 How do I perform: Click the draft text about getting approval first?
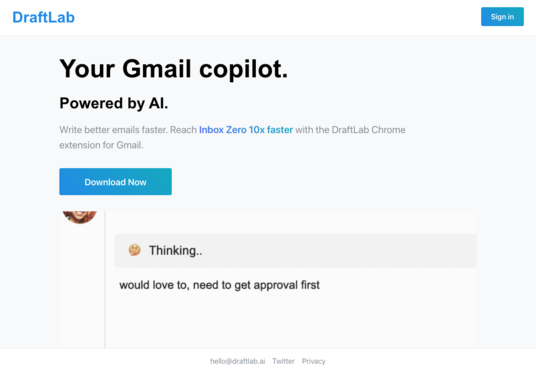(219, 285)
